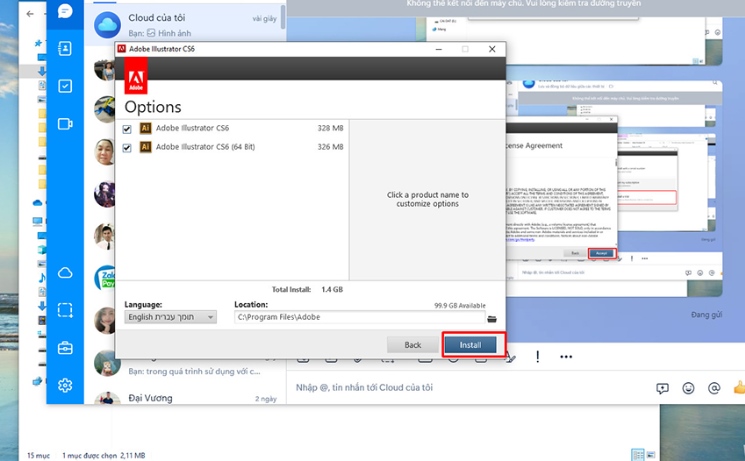This screenshot has height=461, width=745.
Task: Click the @ mention icon in message bar
Action: pos(714,388)
